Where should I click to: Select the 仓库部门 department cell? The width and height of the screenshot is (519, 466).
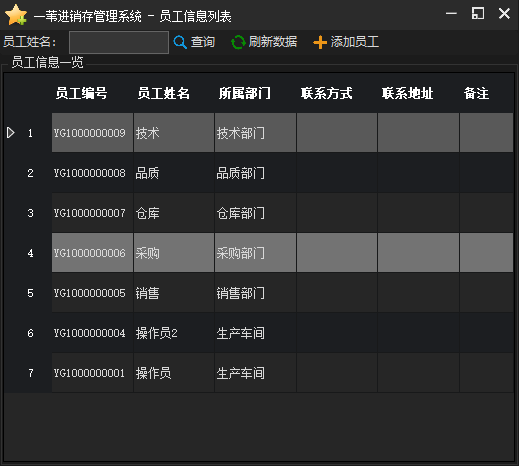[x=255, y=213]
